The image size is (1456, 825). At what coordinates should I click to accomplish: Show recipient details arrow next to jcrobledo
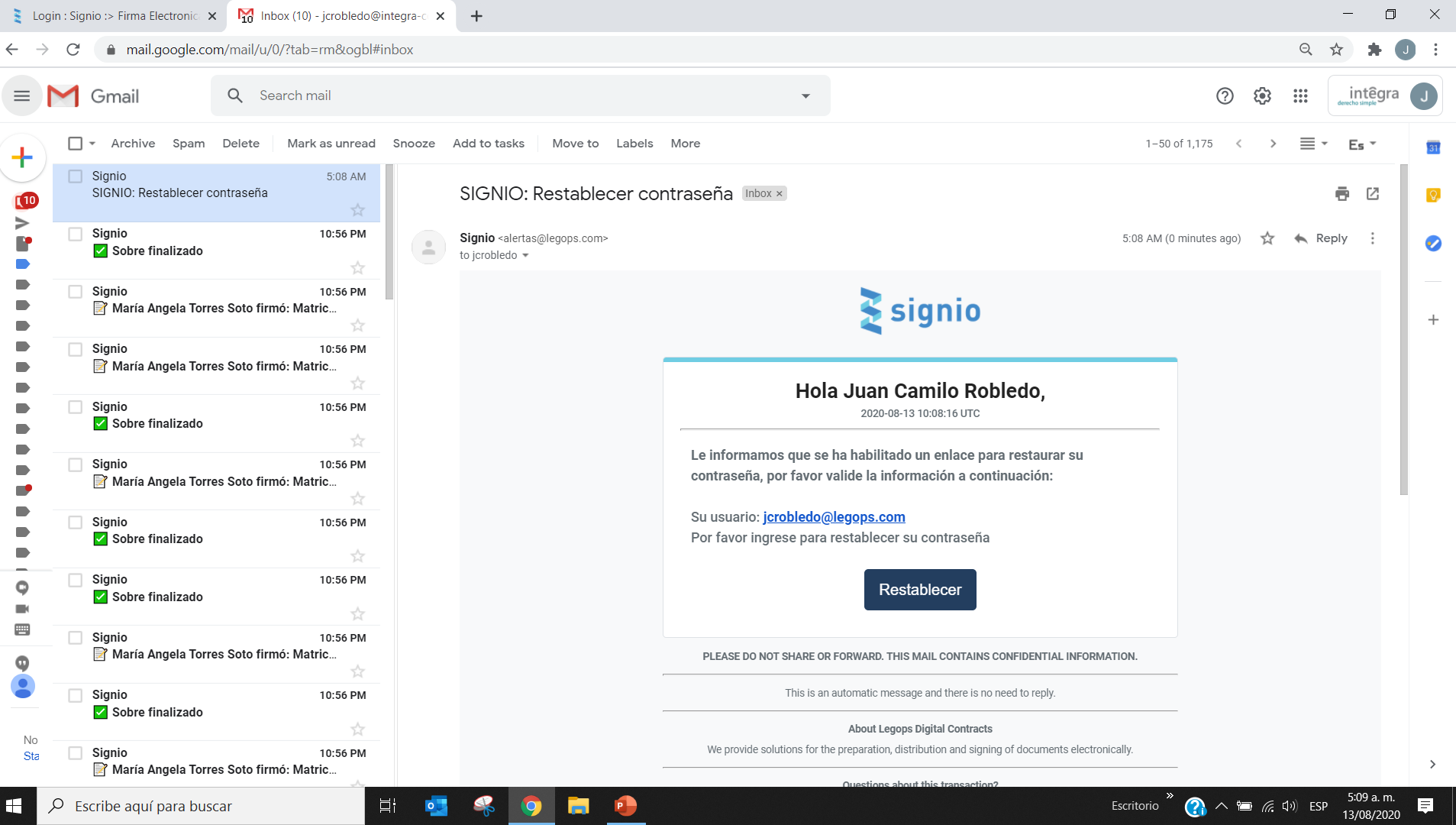tap(525, 256)
